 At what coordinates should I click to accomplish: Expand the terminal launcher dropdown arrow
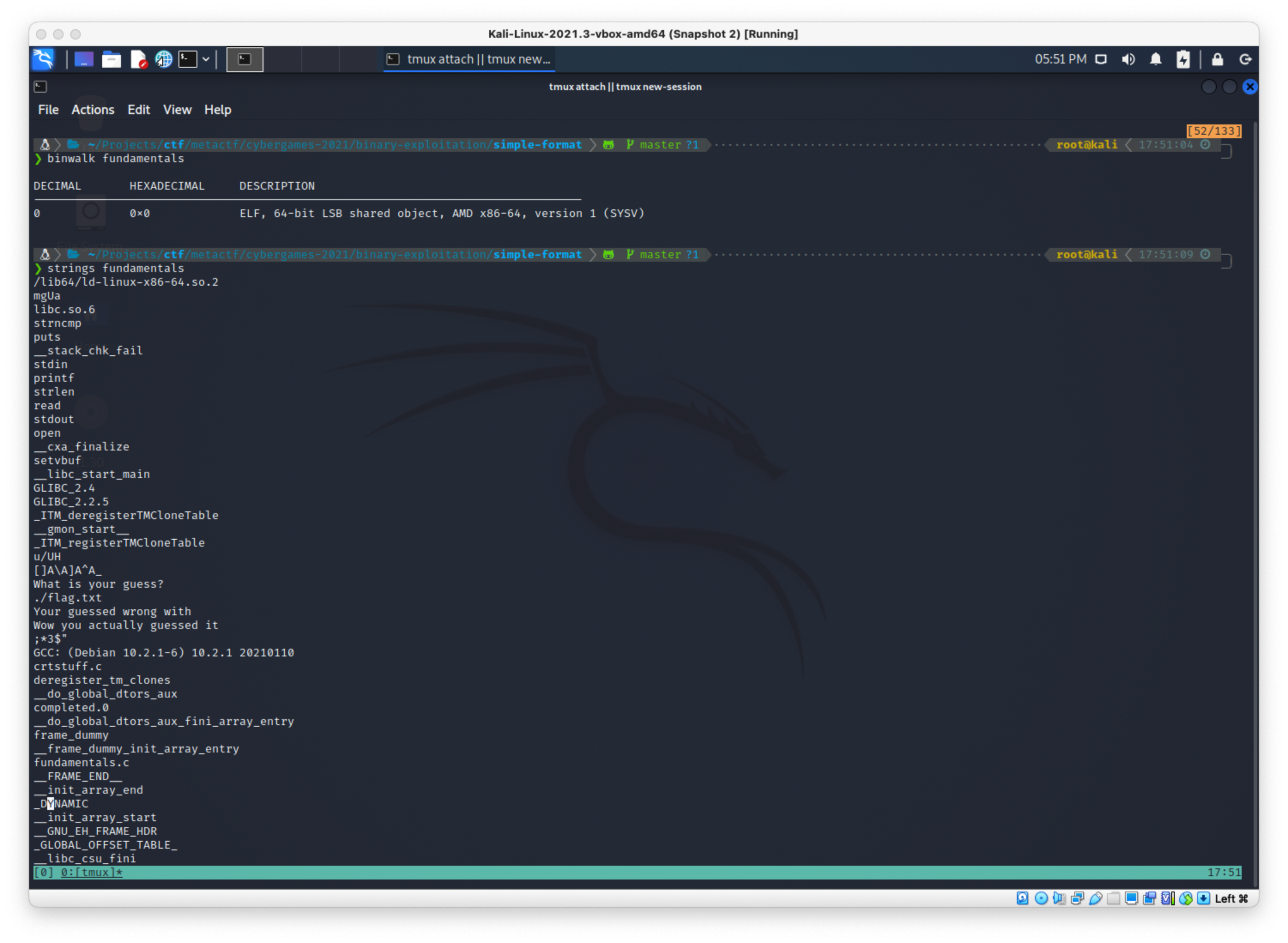pos(206,59)
